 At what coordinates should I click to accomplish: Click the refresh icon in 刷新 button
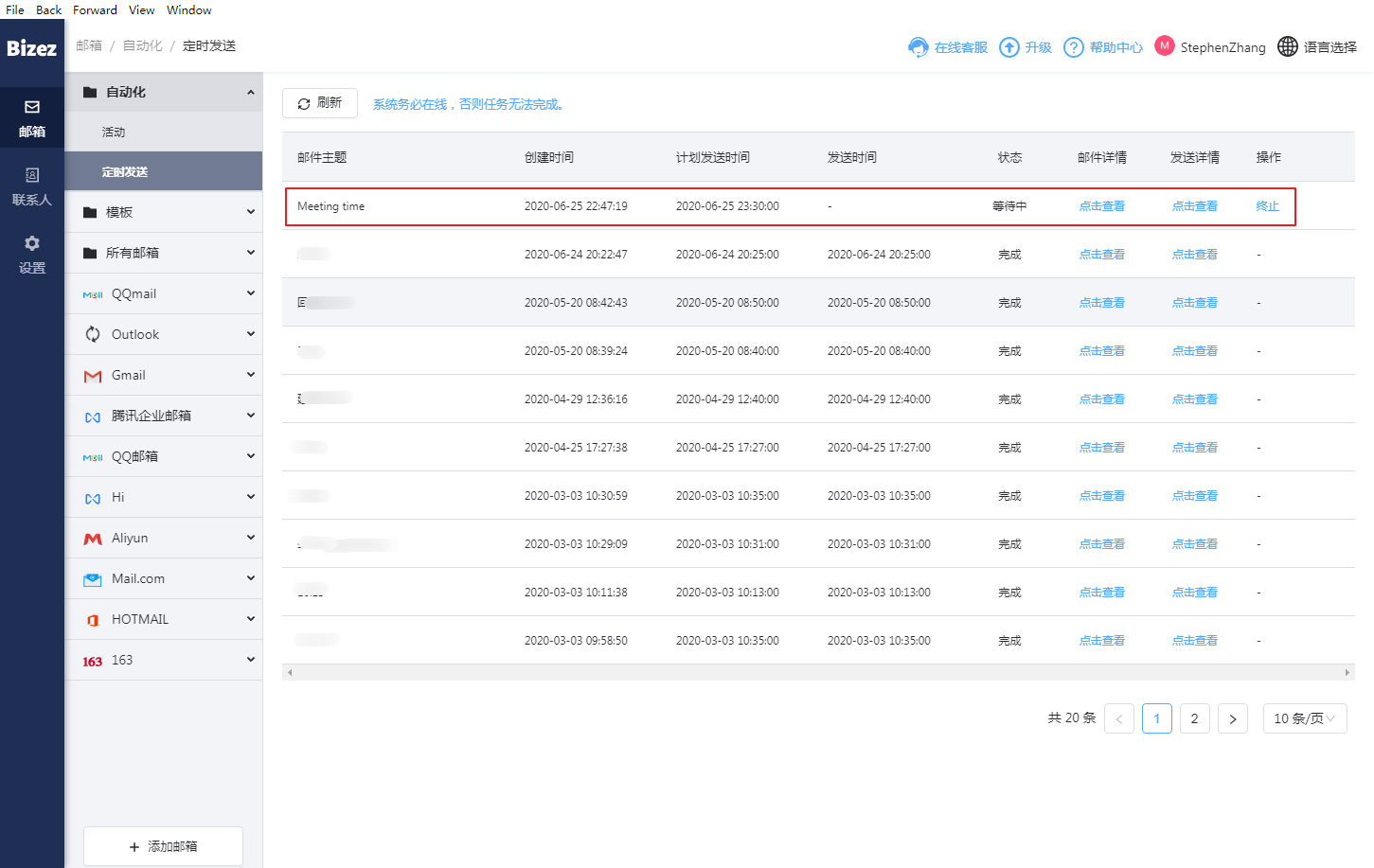[304, 104]
